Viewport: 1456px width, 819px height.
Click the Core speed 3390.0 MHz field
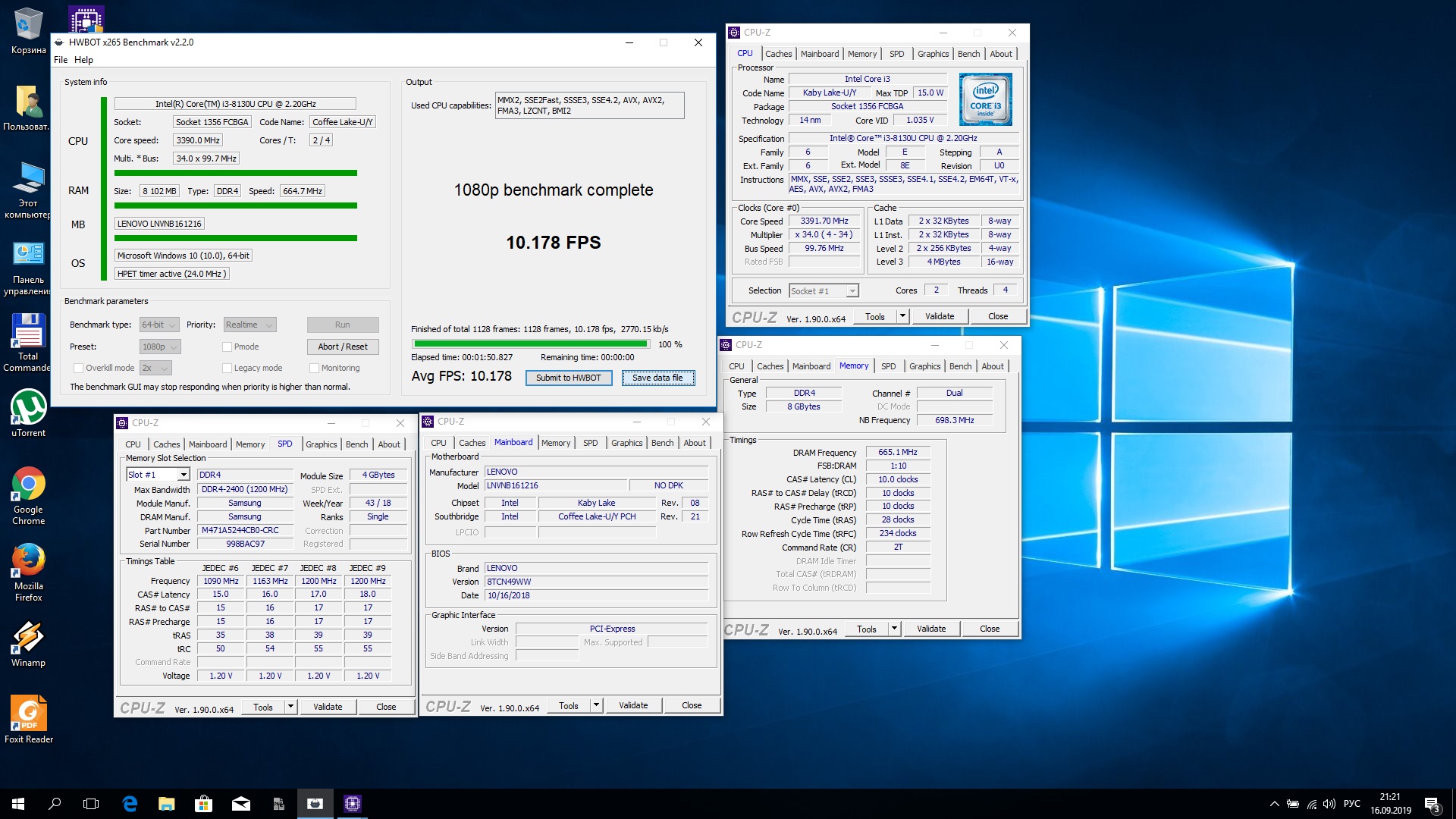pos(197,140)
